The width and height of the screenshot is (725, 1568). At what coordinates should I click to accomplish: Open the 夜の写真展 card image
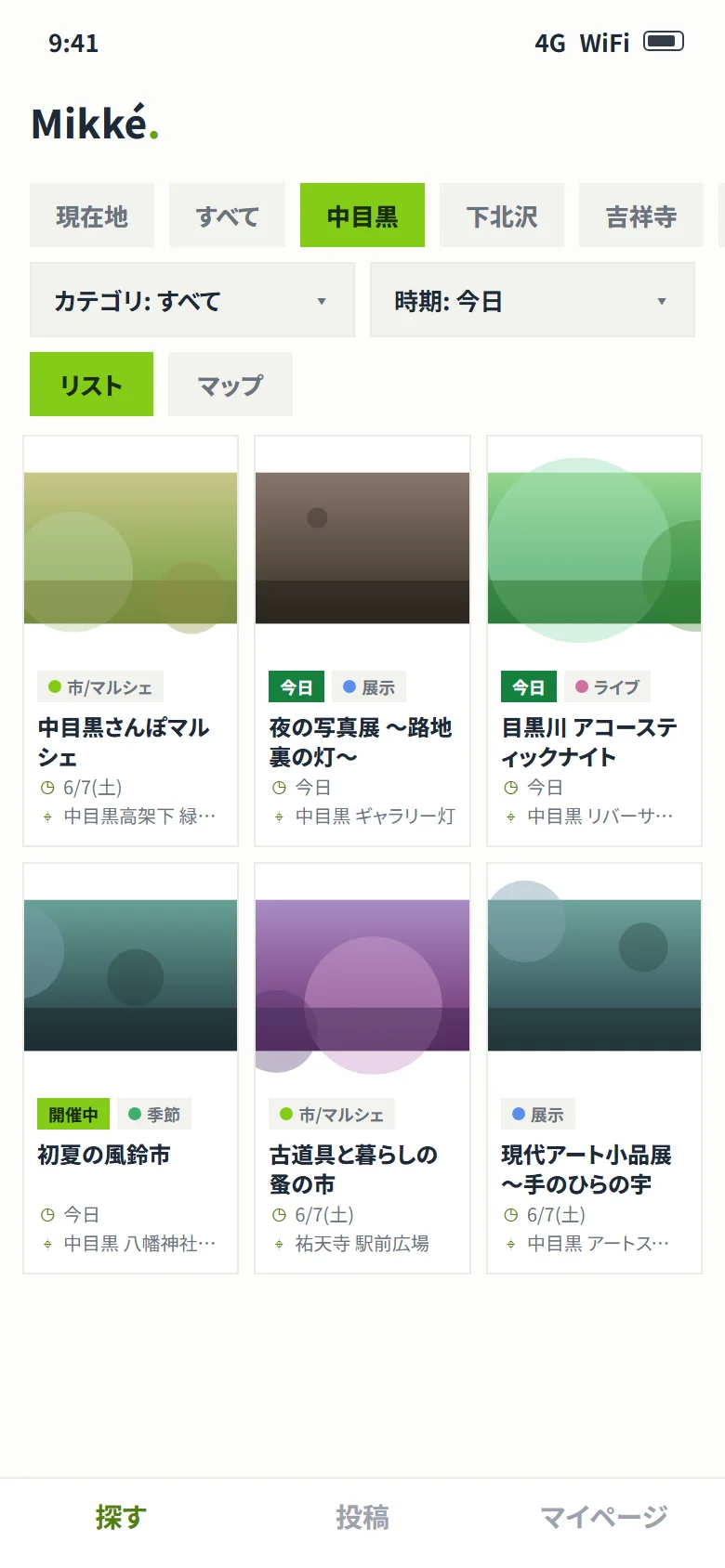[x=362, y=548]
